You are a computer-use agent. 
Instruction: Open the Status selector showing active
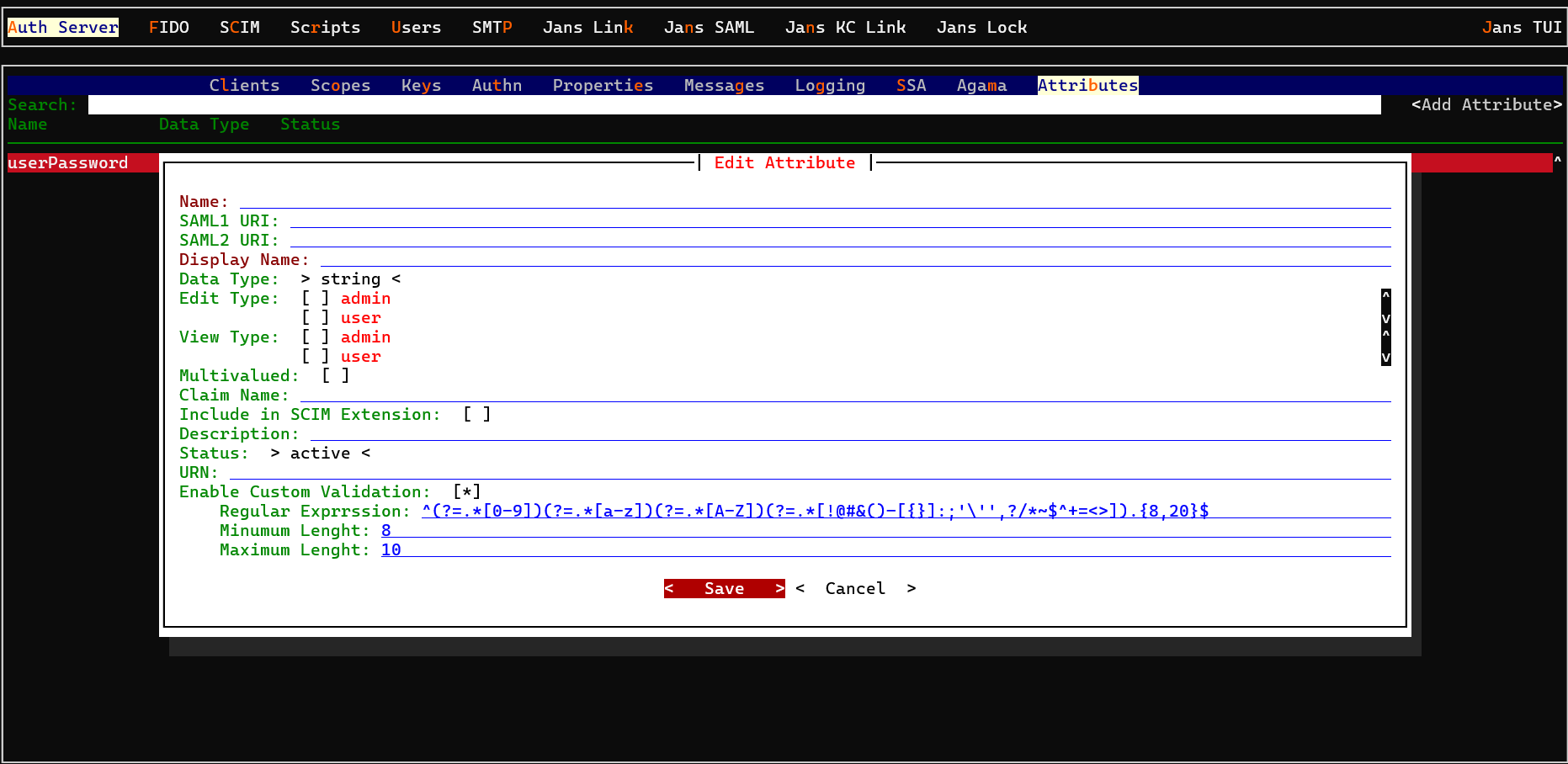tap(320, 453)
